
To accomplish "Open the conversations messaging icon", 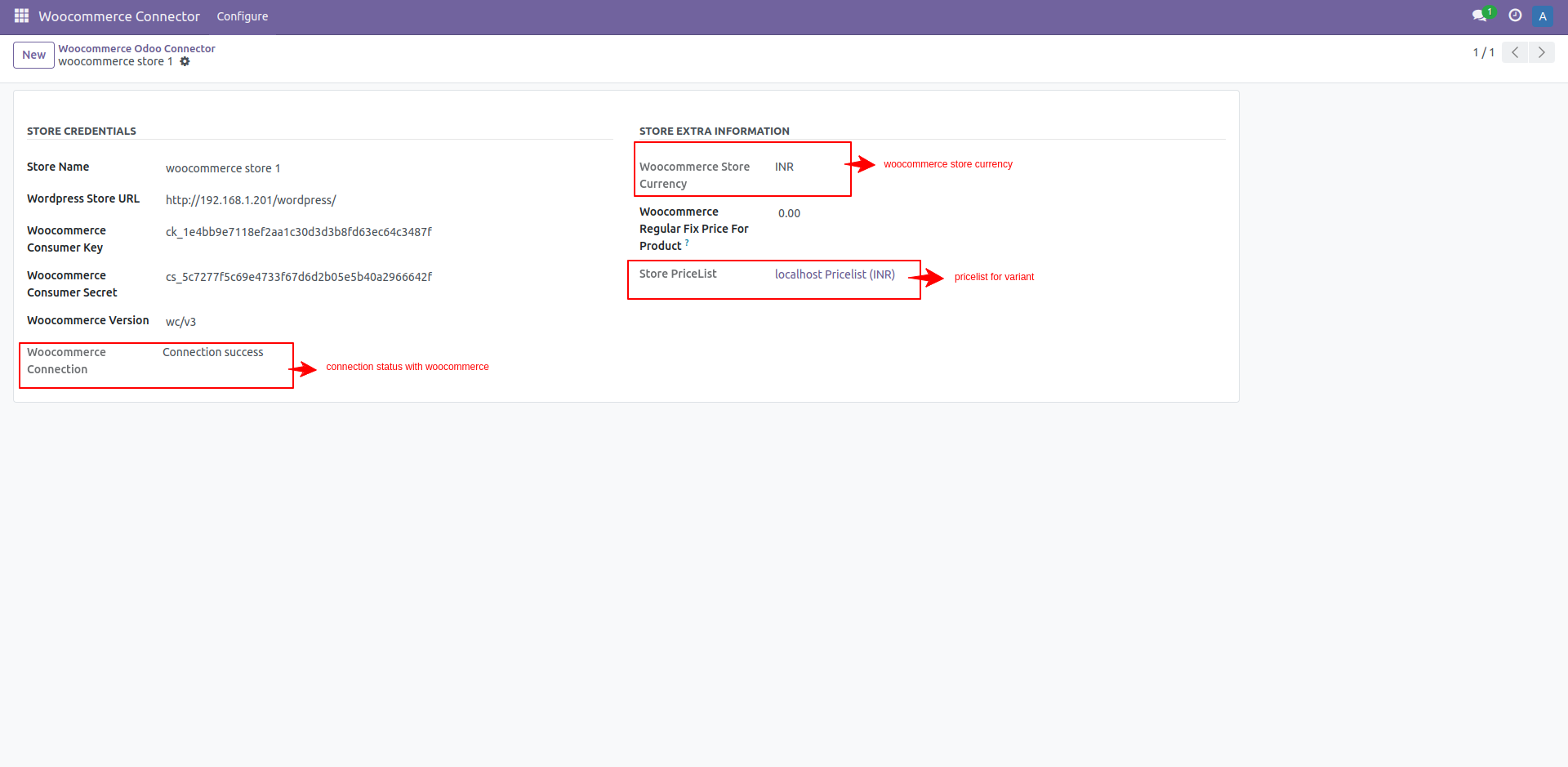I will [x=1481, y=16].
